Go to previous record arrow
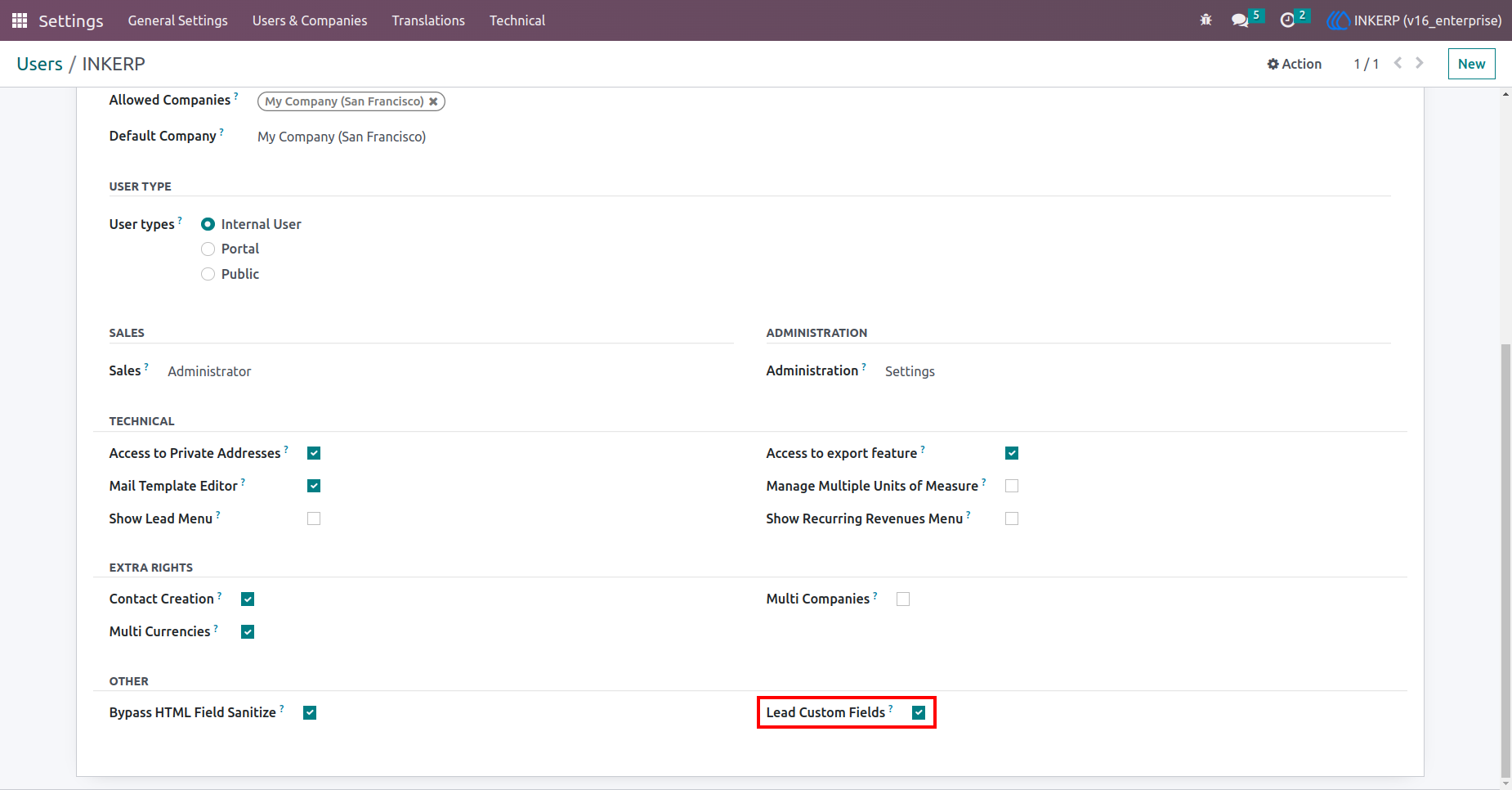Viewport: 1512px width, 790px height. tap(1398, 63)
